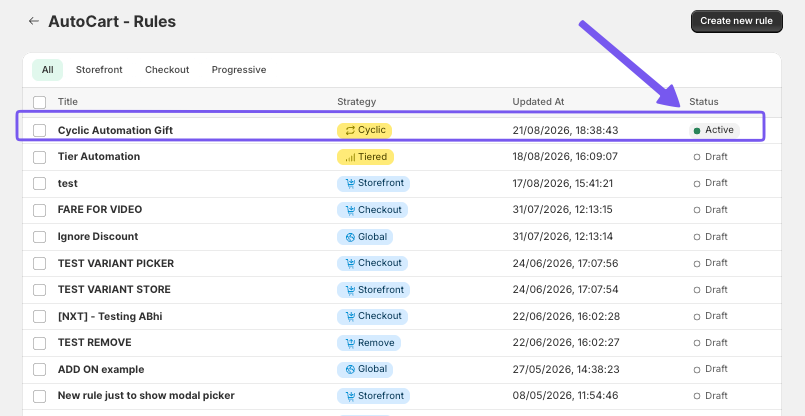This screenshot has width=805, height=416.
Task: Click the Strategy column header
Action: 357,102
